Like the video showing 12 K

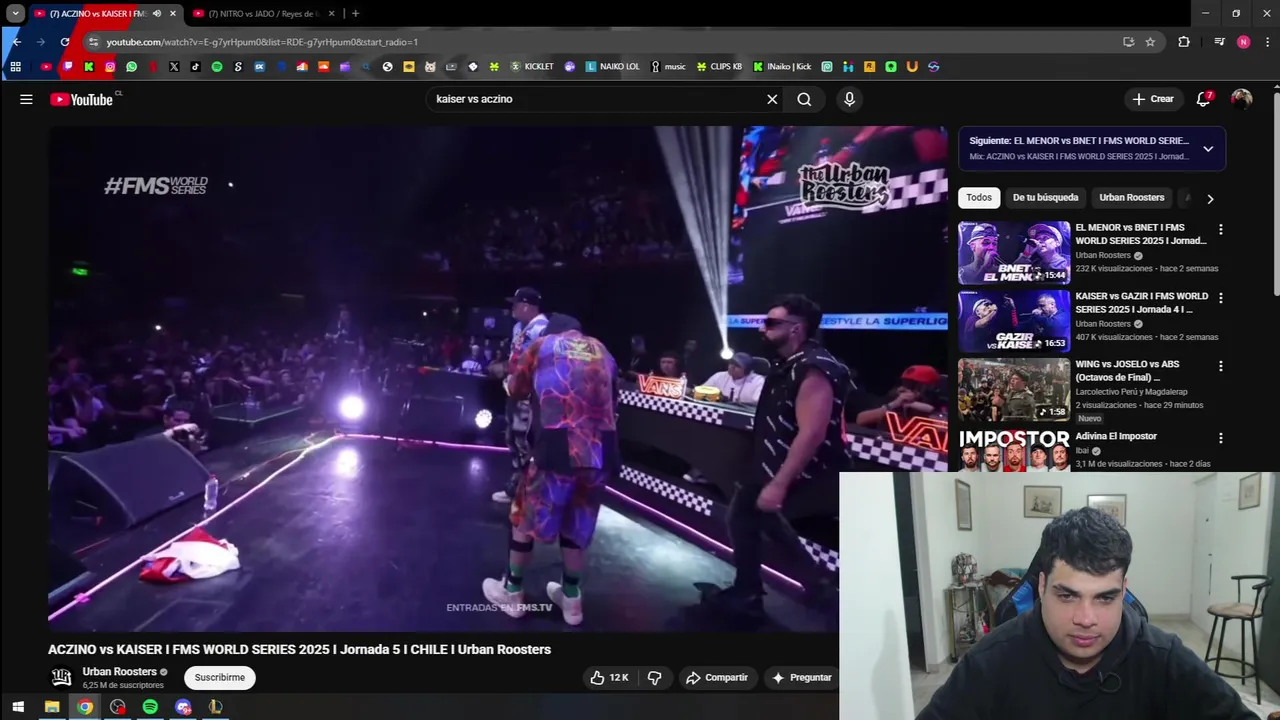[x=609, y=677]
